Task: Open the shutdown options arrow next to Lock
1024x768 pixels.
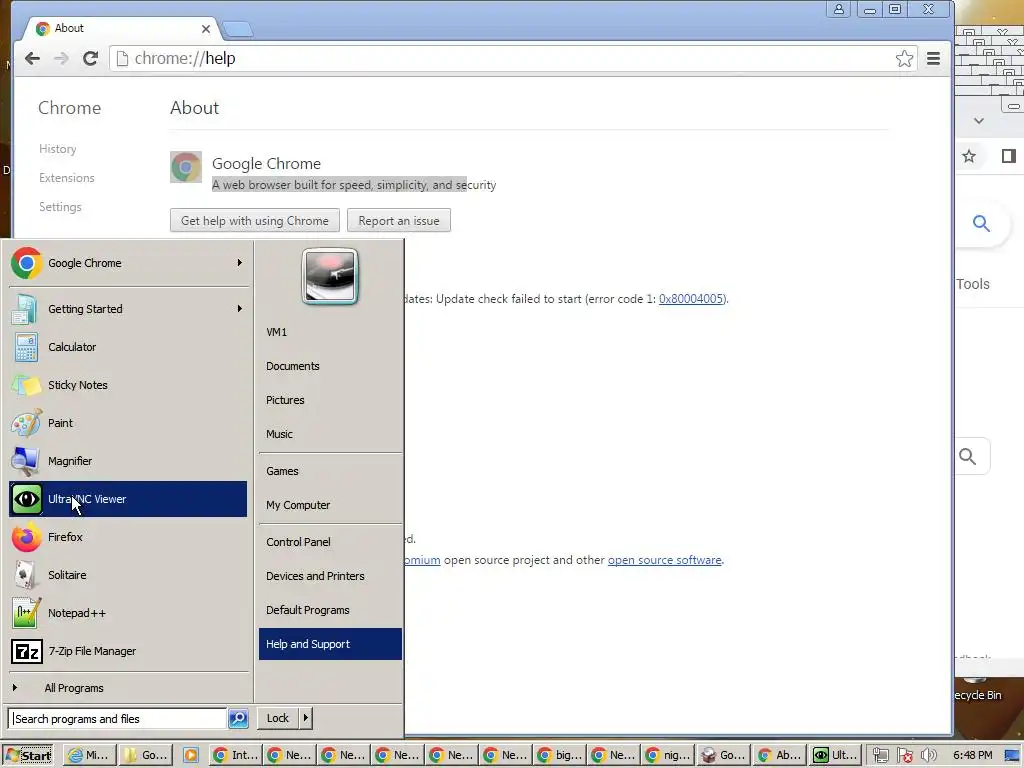Action: click(305, 718)
